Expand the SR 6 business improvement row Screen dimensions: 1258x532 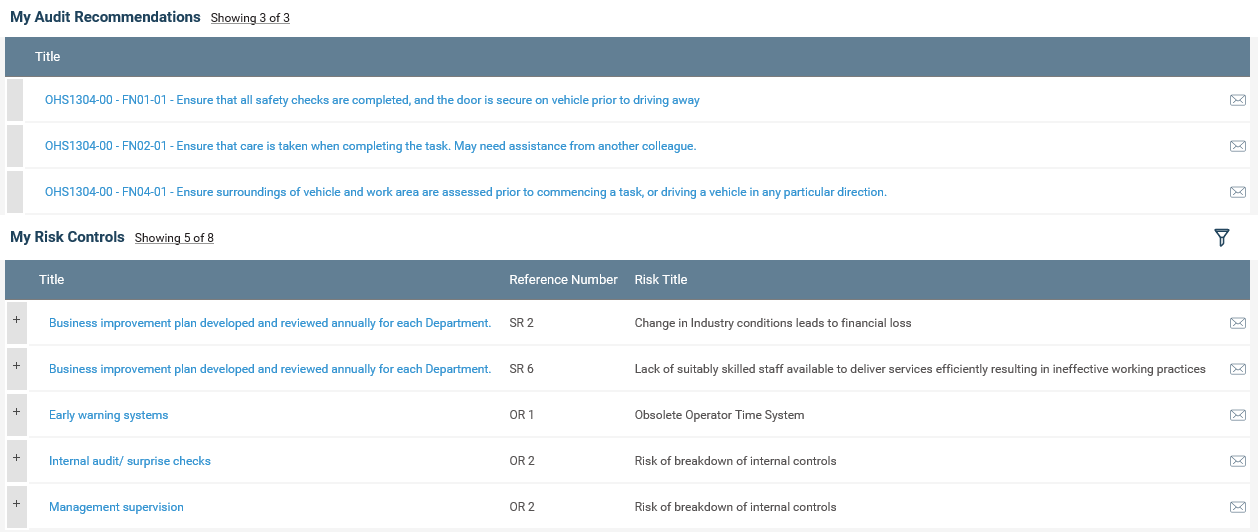coord(16,366)
